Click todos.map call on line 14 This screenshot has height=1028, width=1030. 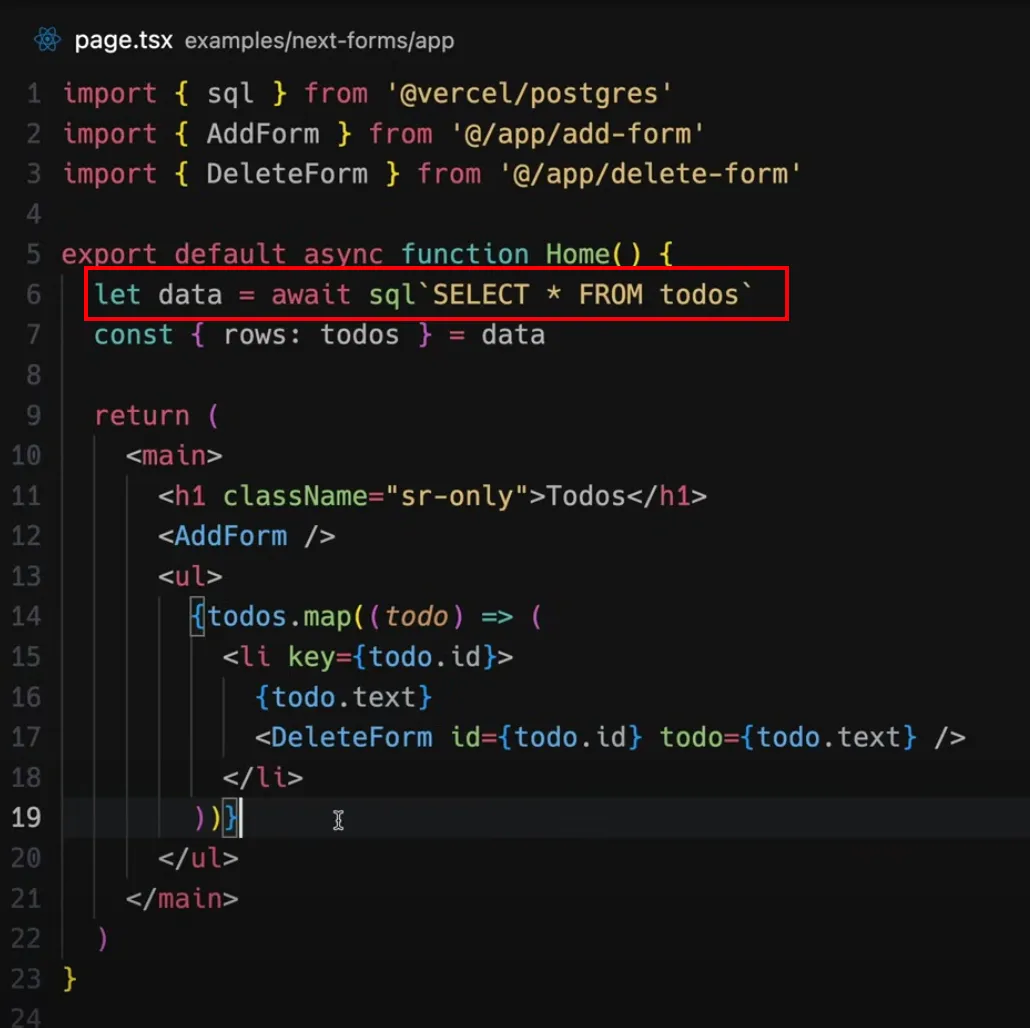pos(278,617)
